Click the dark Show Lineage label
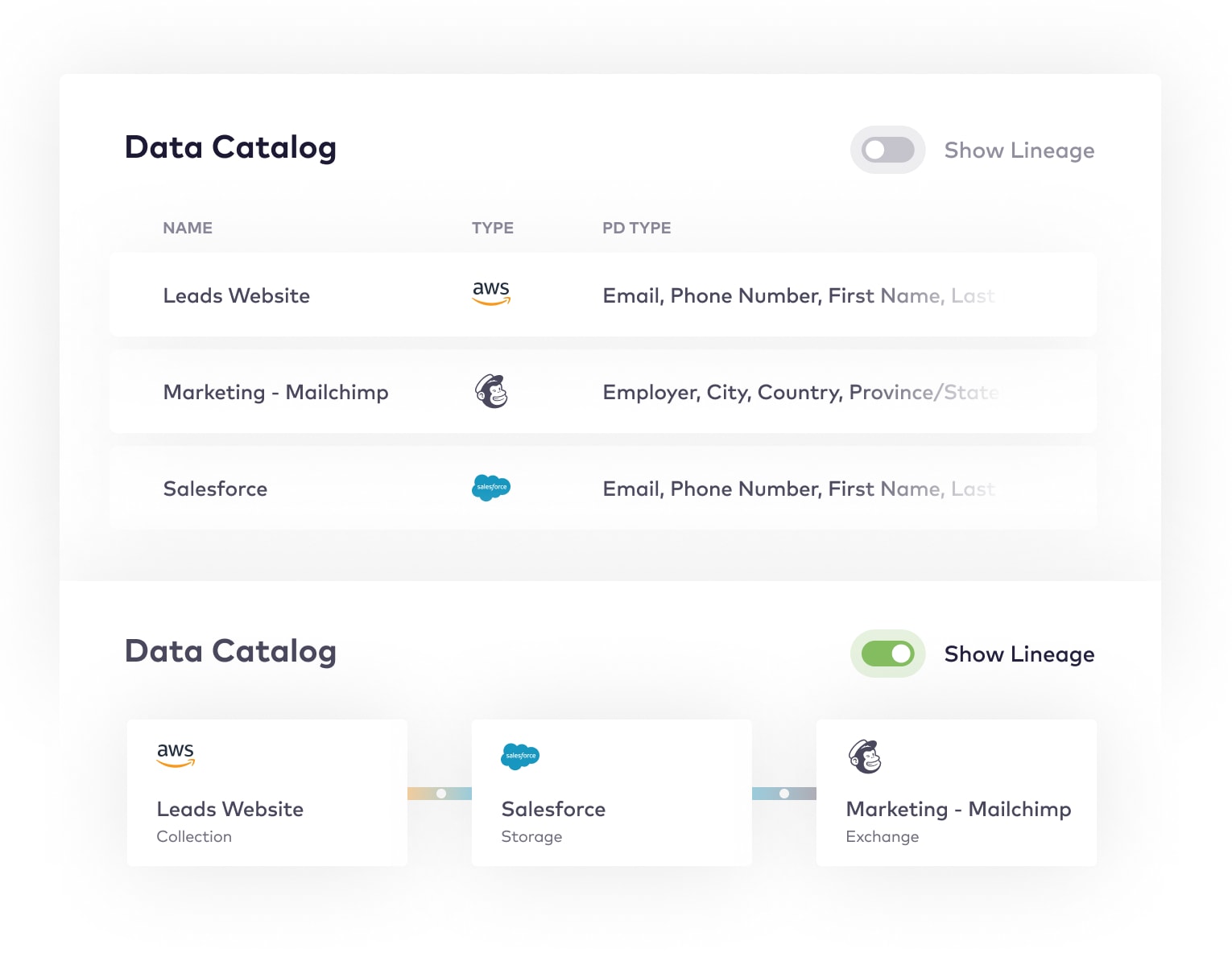The height and width of the screenshot is (961, 1232). (1019, 654)
